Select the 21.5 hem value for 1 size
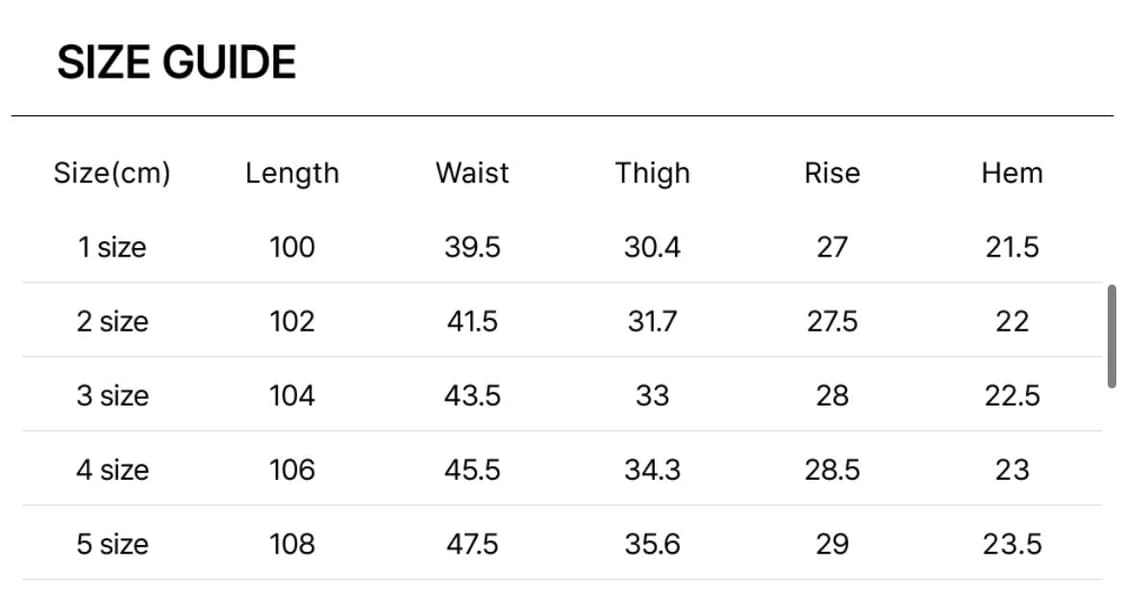This screenshot has height=595, width=1125. (x=1012, y=247)
